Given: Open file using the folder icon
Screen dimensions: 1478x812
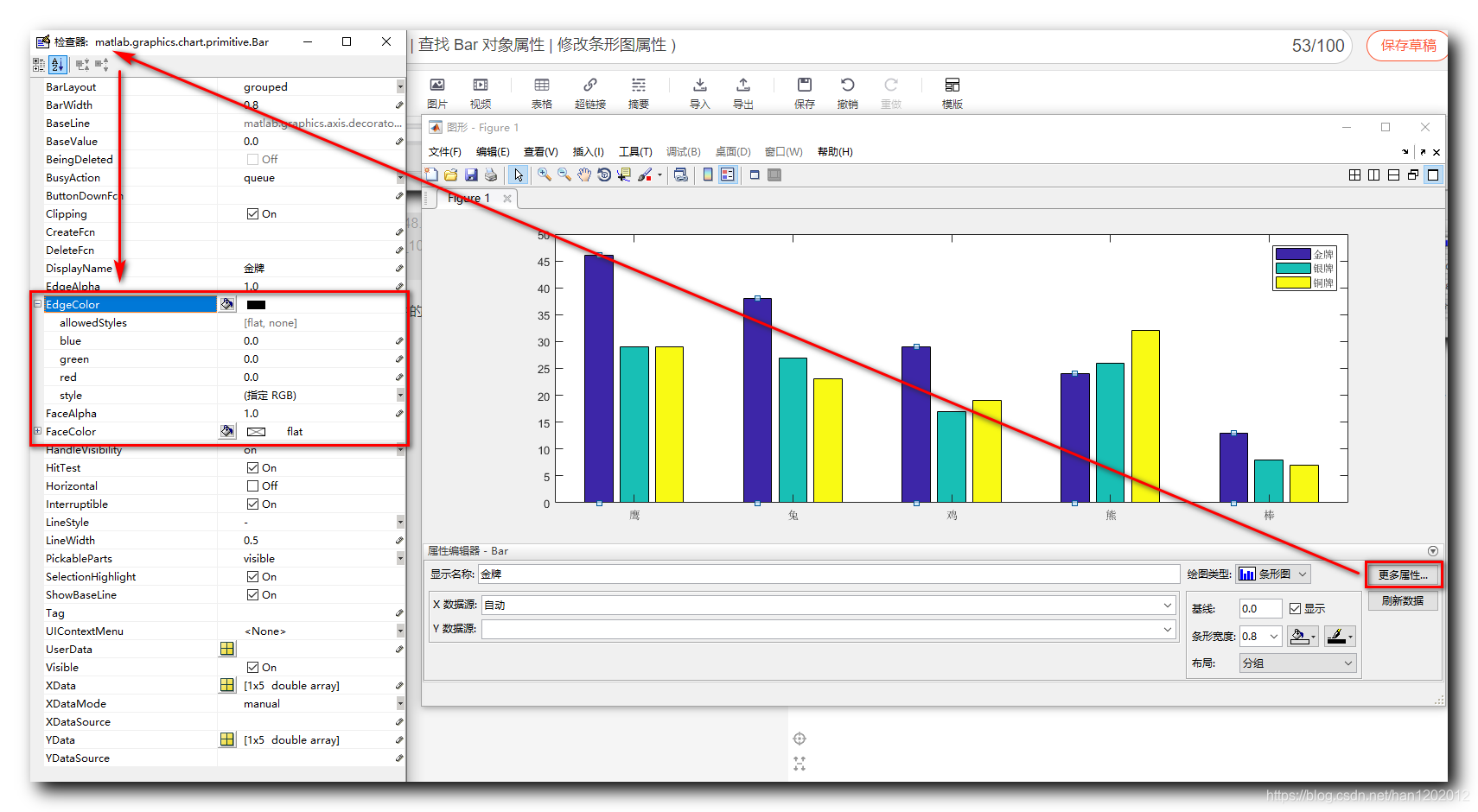Looking at the screenshot, I should coord(451,174).
